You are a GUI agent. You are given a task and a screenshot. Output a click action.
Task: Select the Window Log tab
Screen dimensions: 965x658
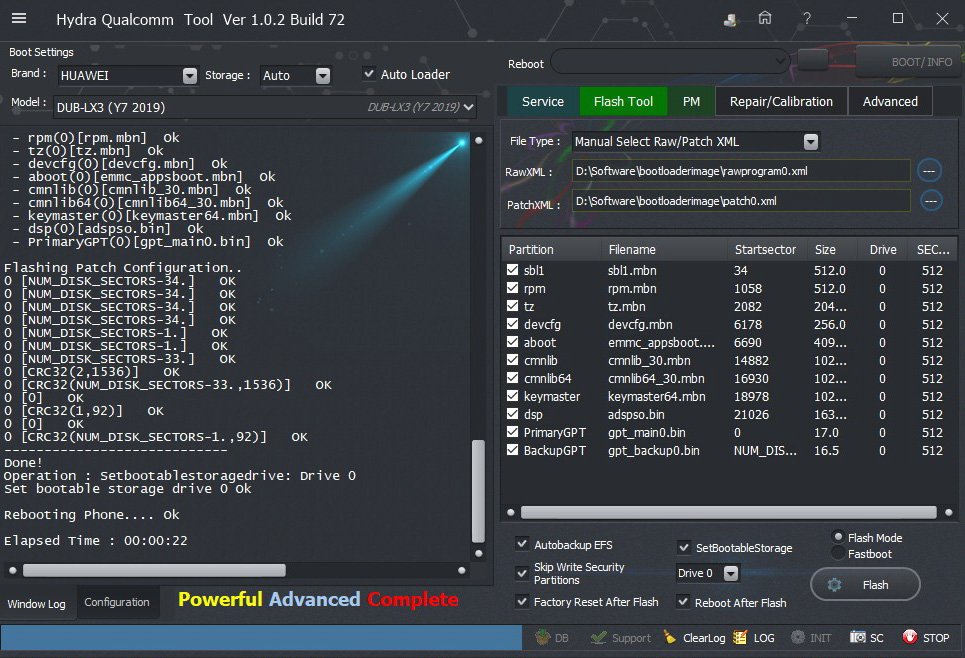36,604
